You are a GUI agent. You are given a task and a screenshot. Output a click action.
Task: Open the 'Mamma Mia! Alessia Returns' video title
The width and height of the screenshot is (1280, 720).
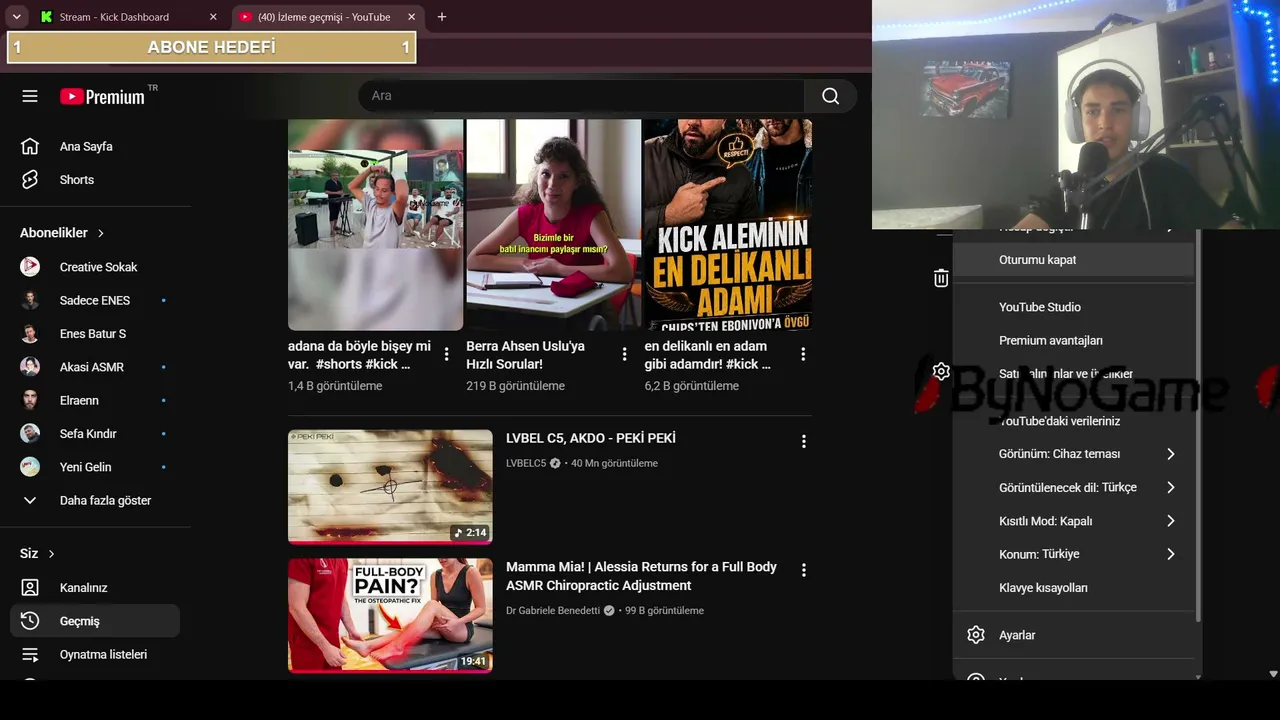tap(641, 576)
